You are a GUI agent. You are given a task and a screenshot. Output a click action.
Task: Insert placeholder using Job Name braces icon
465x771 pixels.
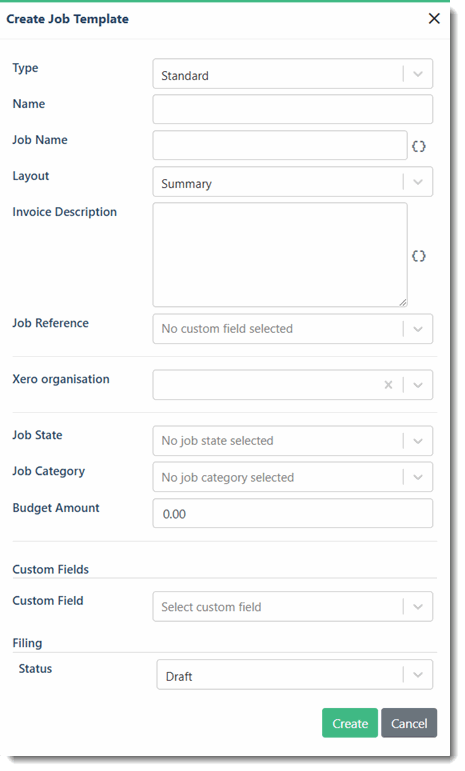(x=418, y=146)
